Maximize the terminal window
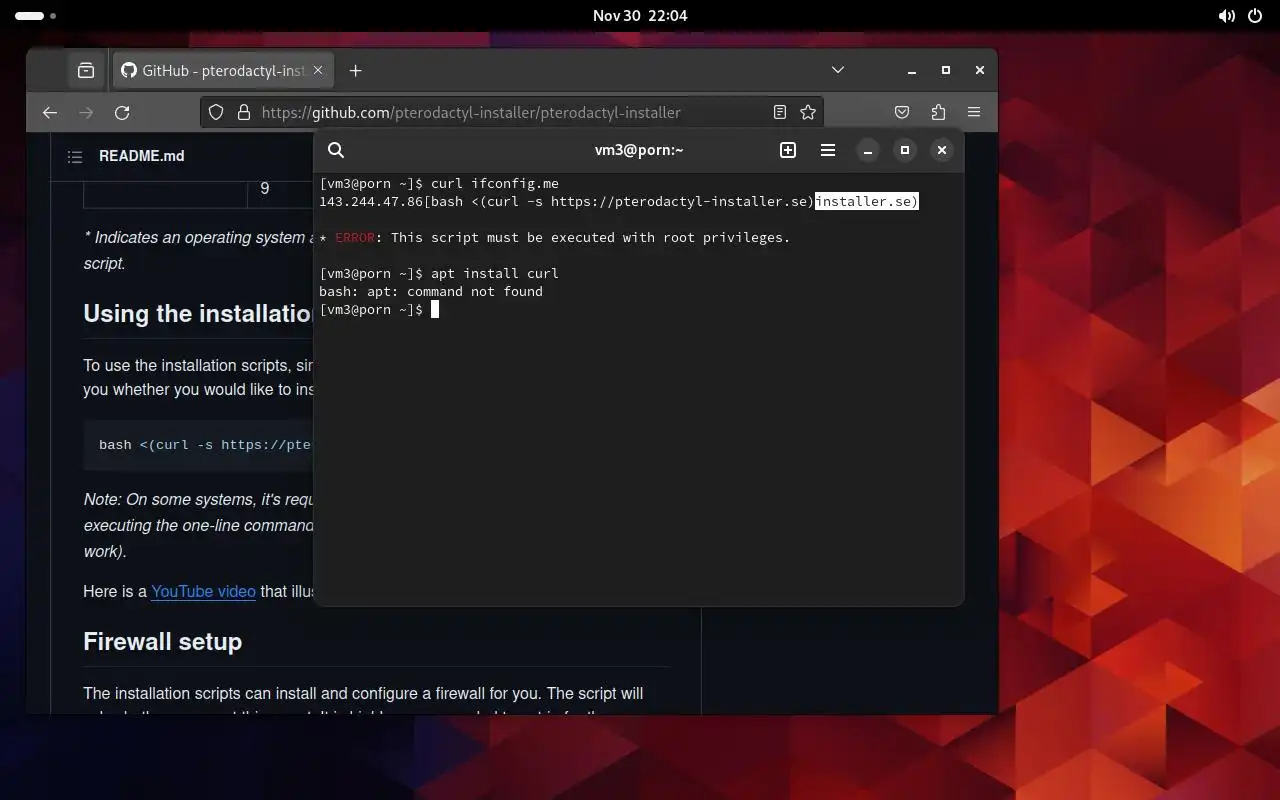 click(905, 150)
